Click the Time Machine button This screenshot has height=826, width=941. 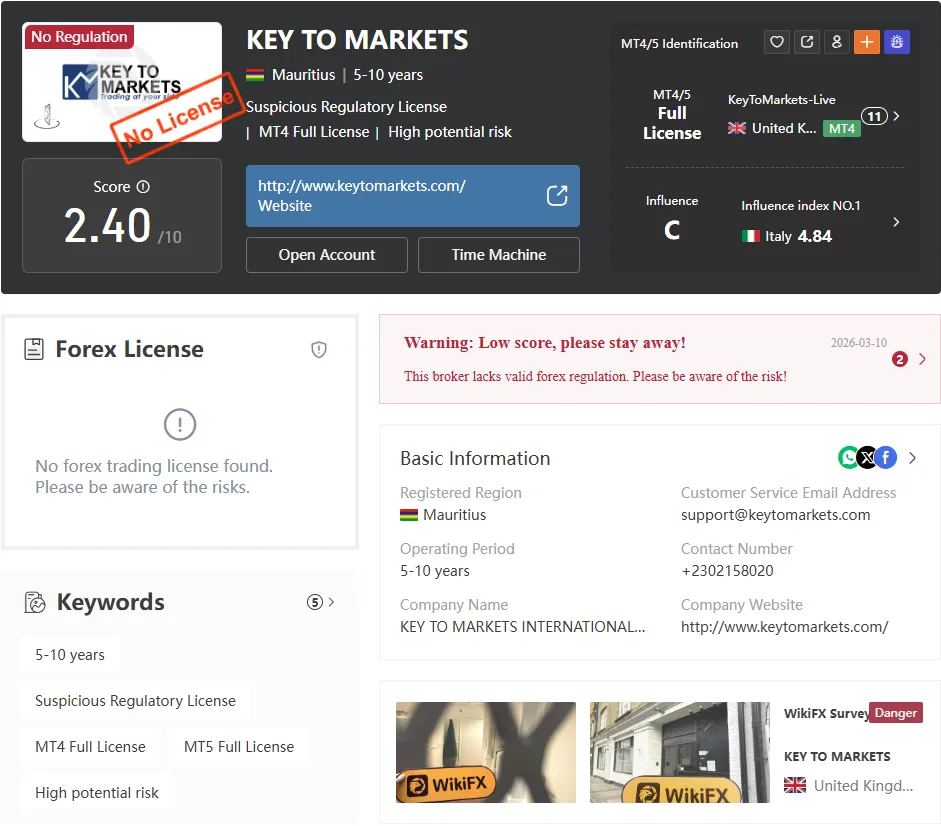tap(499, 255)
